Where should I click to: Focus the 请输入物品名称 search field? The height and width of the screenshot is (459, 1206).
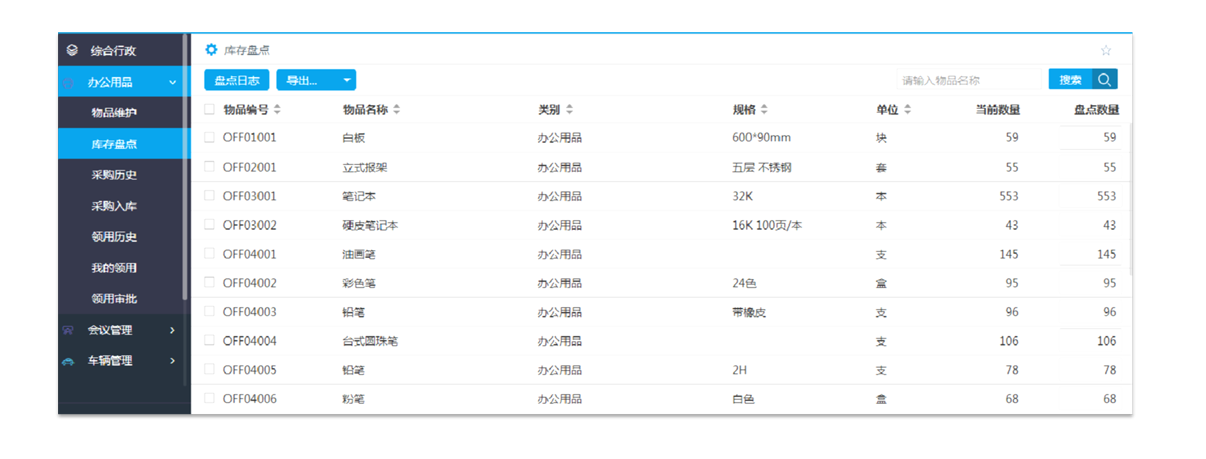[x=970, y=80]
